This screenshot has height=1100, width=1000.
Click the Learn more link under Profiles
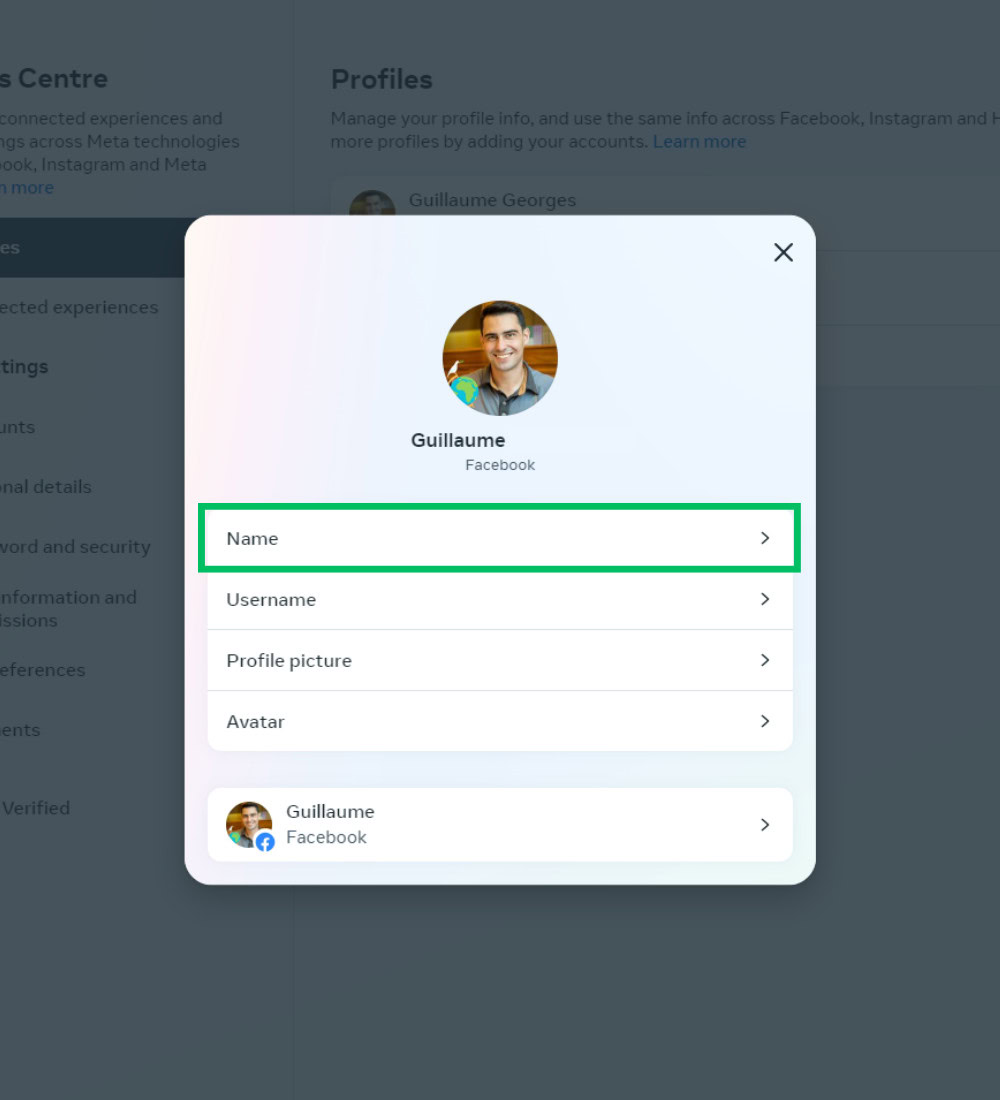tap(699, 141)
